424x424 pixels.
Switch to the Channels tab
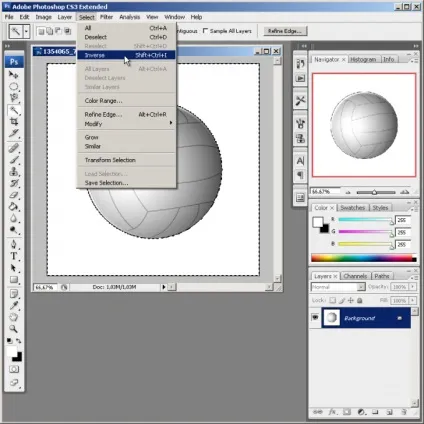click(x=355, y=276)
